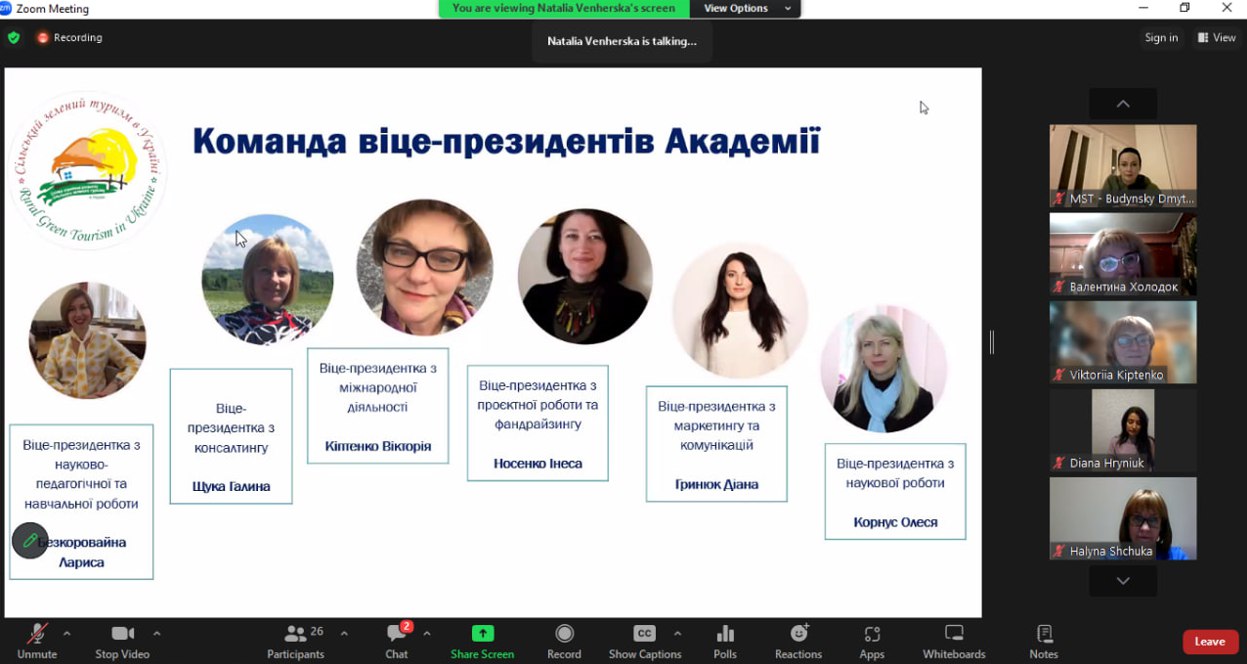Expand audio options arrow beside Unmute

pyautogui.click(x=67, y=633)
